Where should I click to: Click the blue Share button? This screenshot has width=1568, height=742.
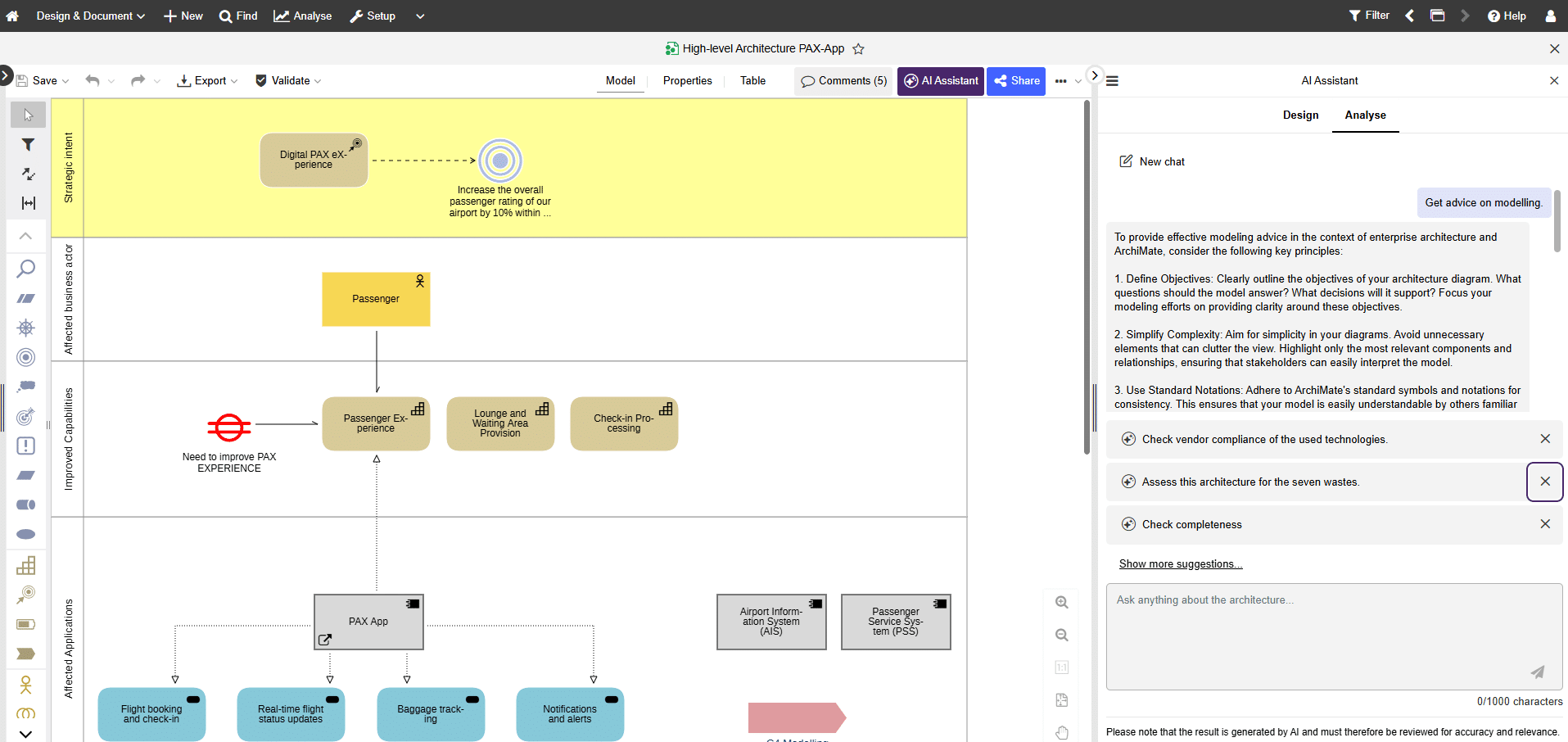pos(1015,80)
